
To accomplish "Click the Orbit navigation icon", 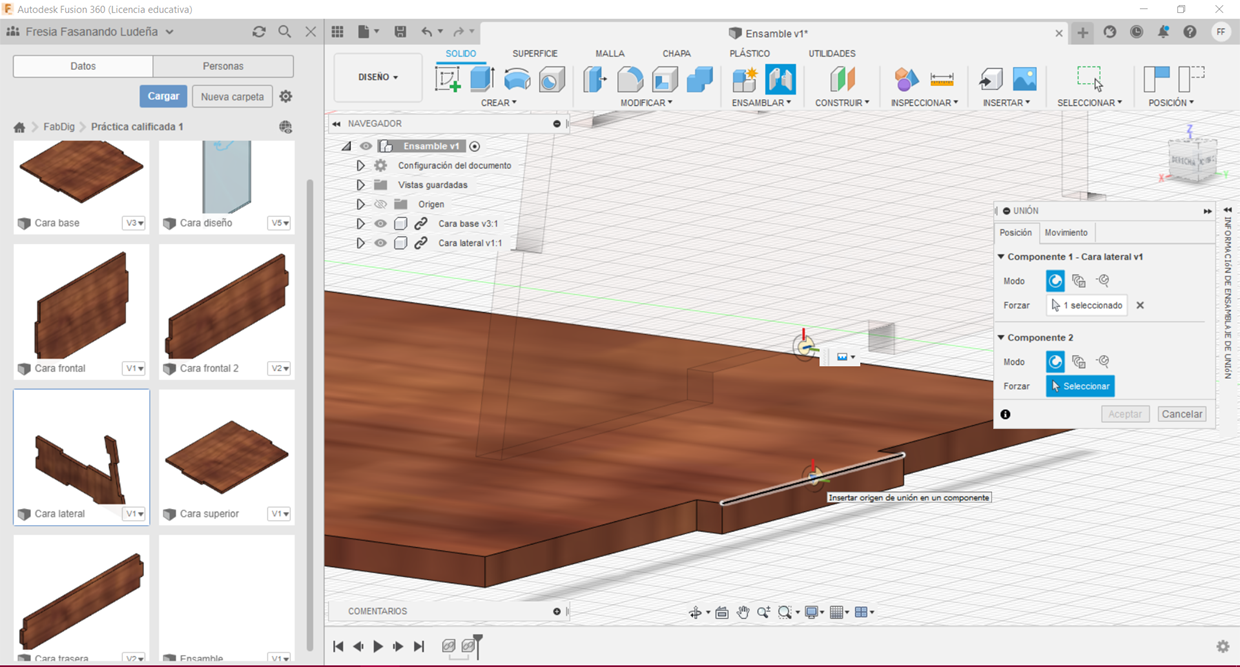I will pyautogui.click(x=696, y=613).
